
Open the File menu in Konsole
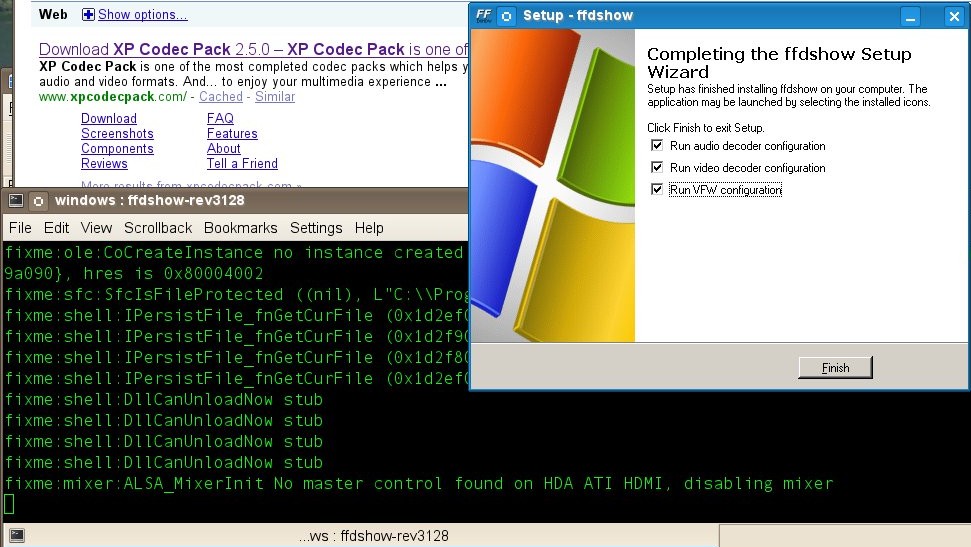20,228
